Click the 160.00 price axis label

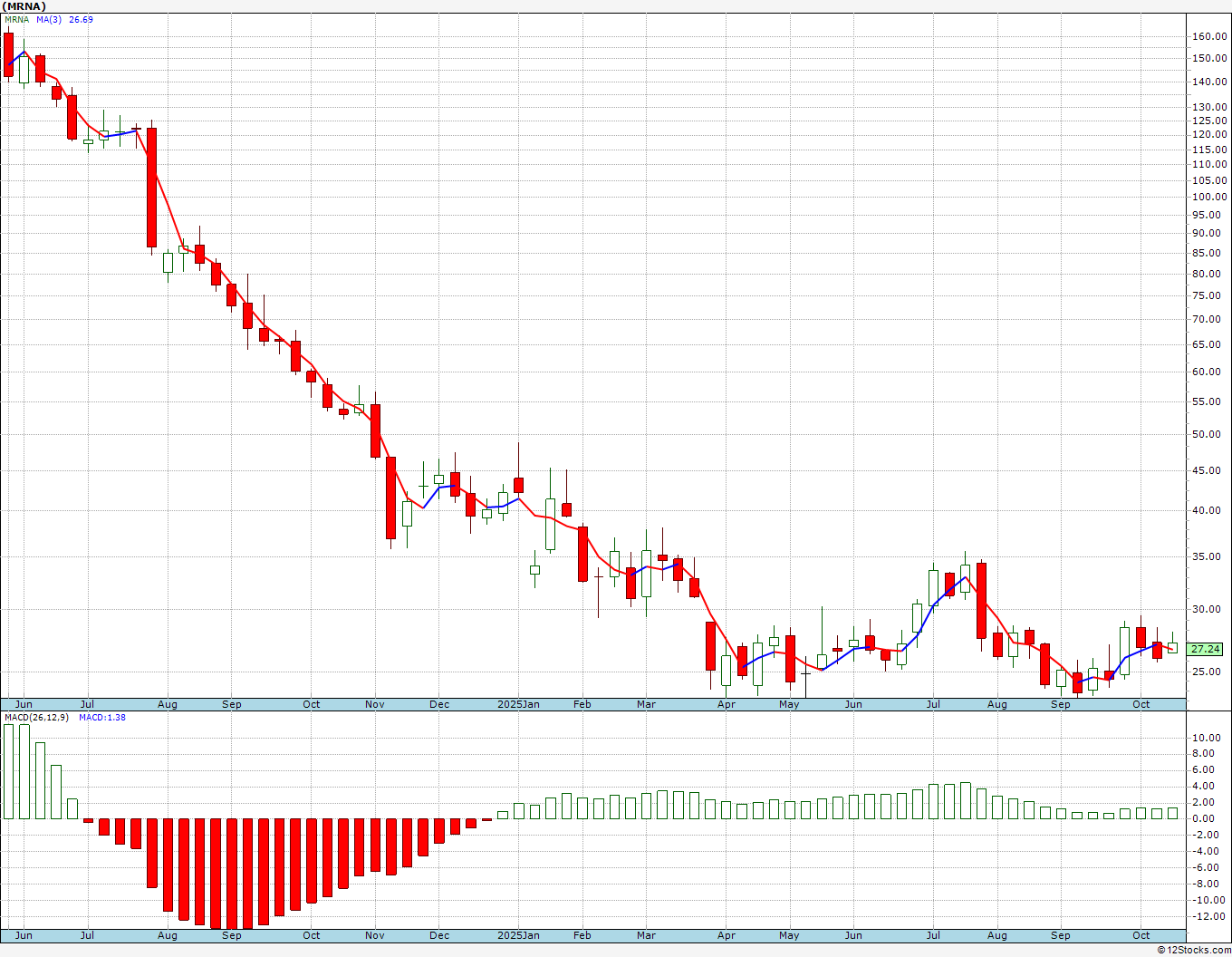1209,37
